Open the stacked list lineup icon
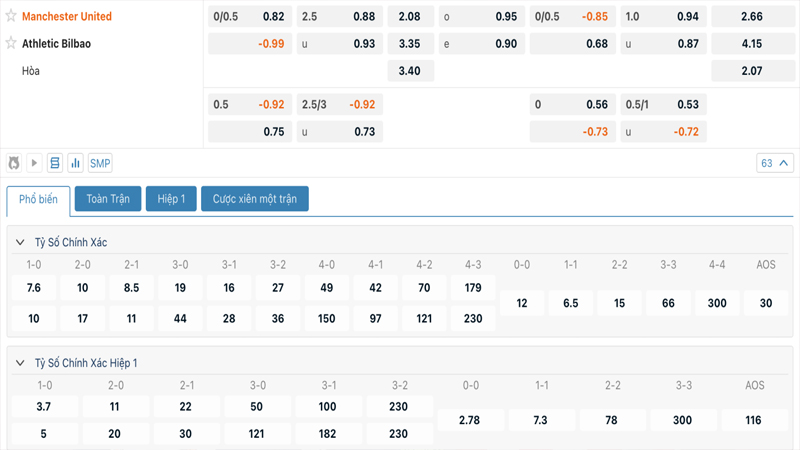 [x=55, y=163]
